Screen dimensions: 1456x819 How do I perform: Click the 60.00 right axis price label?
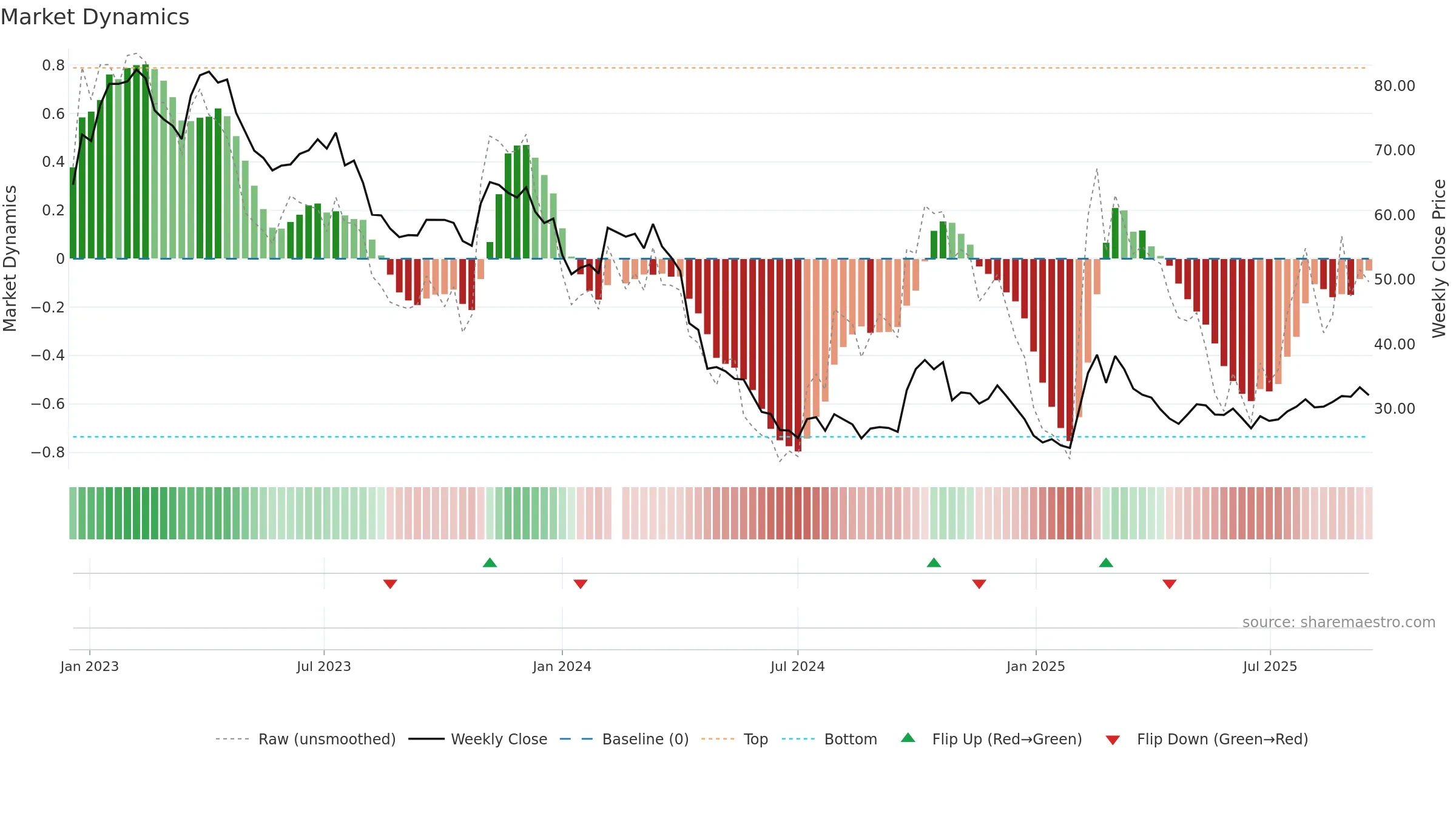point(1395,215)
